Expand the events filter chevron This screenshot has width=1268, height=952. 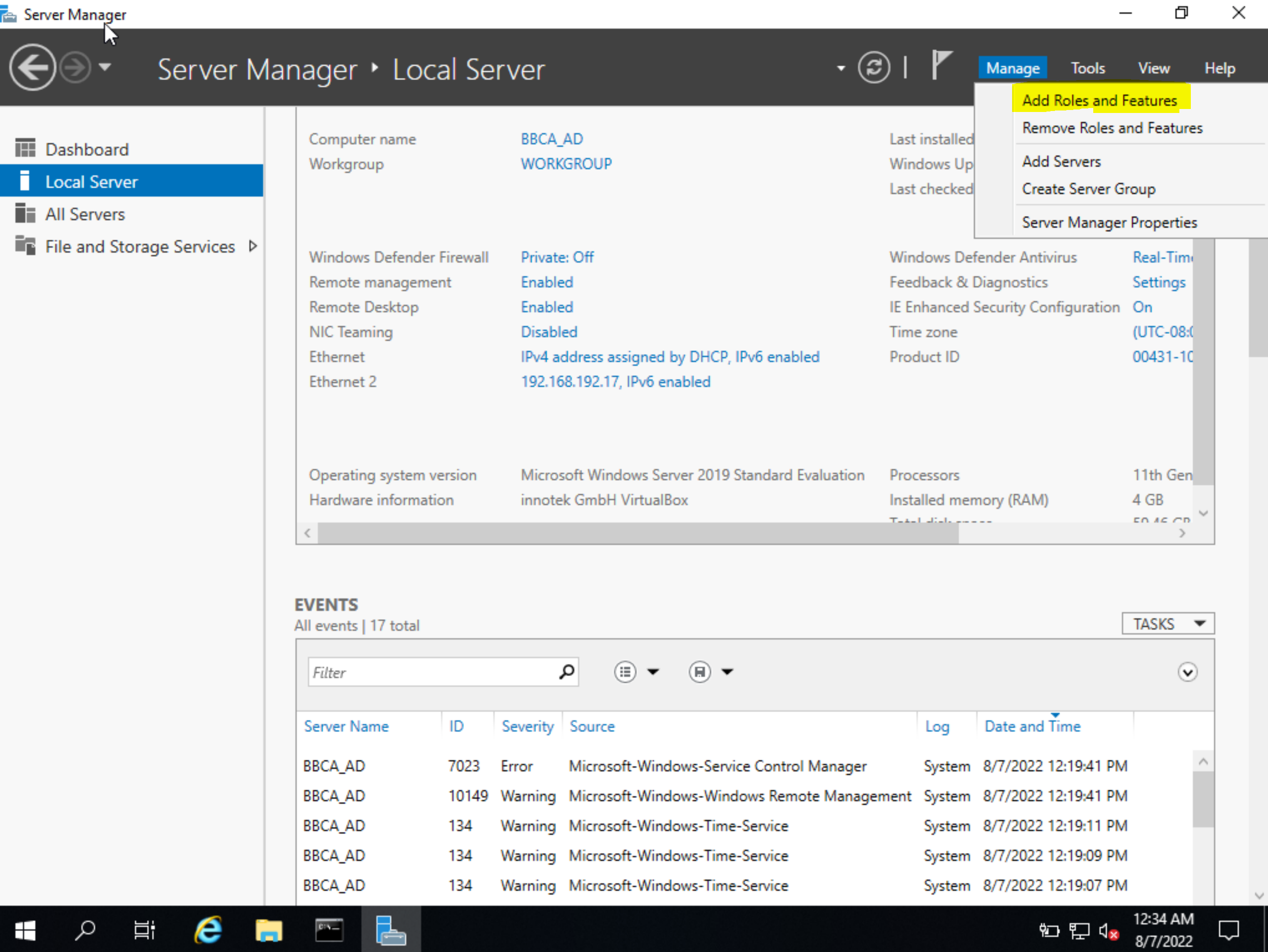point(1187,672)
